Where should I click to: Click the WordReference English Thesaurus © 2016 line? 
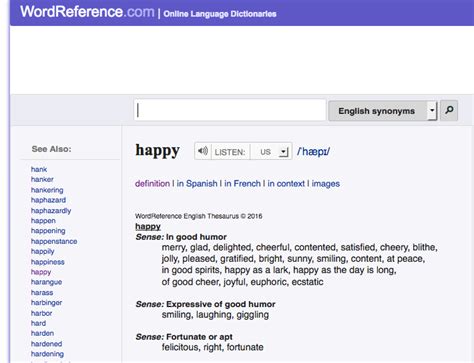(x=199, y=216)
